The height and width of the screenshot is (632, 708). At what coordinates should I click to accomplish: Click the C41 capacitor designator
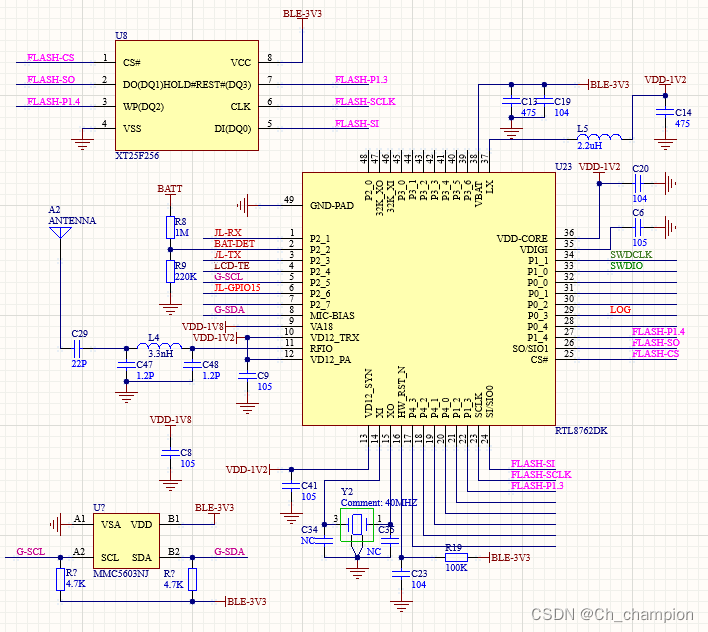309,485
